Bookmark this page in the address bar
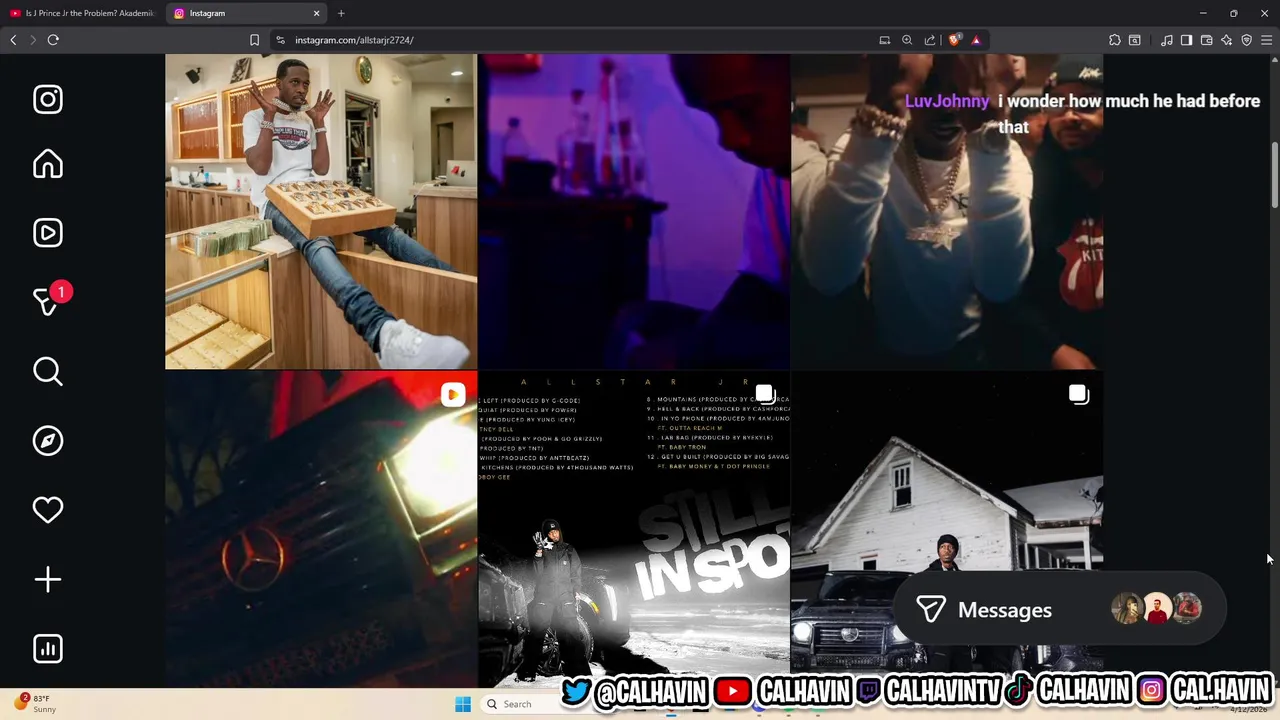Image resolution: width=1280 pixels, height=720 pixels. coord(254,40)
